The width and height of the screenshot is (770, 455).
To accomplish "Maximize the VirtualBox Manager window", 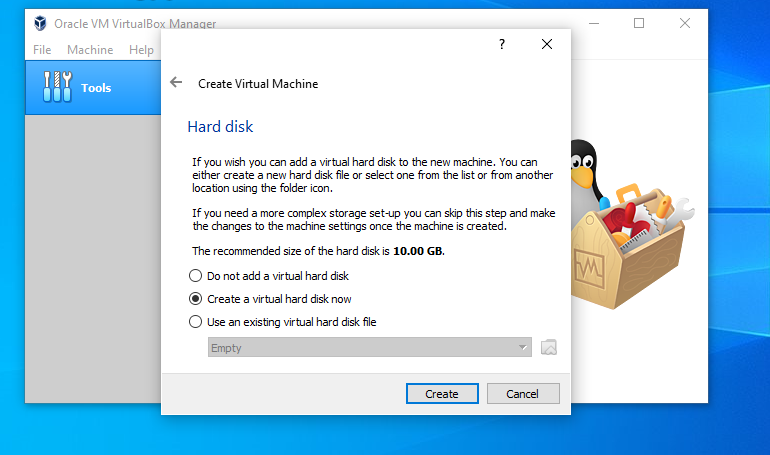I will (639, 23).
